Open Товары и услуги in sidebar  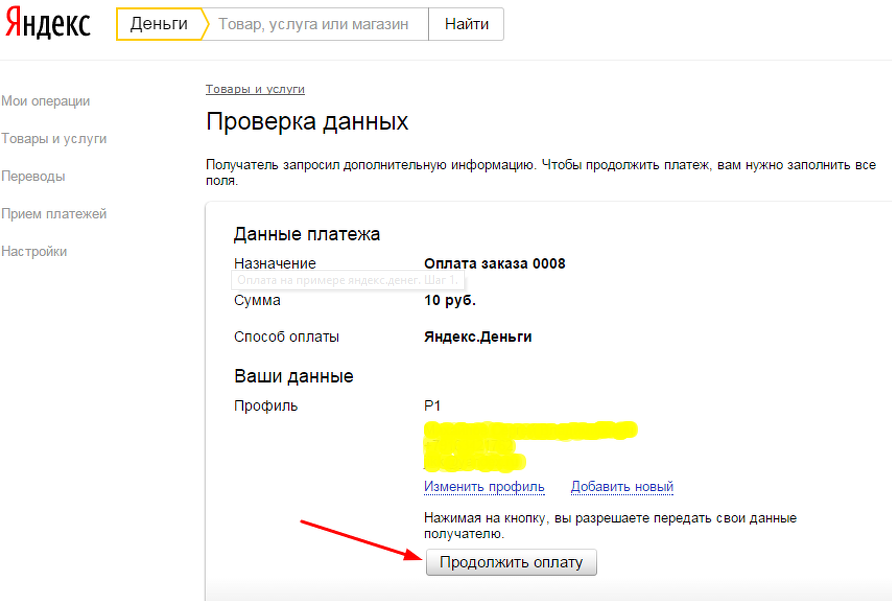[54, 139]
